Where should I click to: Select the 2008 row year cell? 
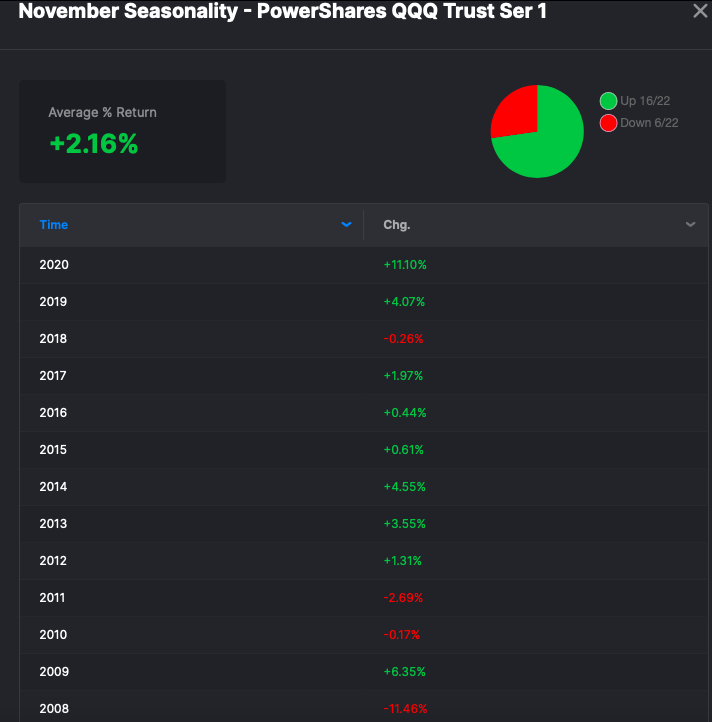pyautogui.click(x=54, y=709)
